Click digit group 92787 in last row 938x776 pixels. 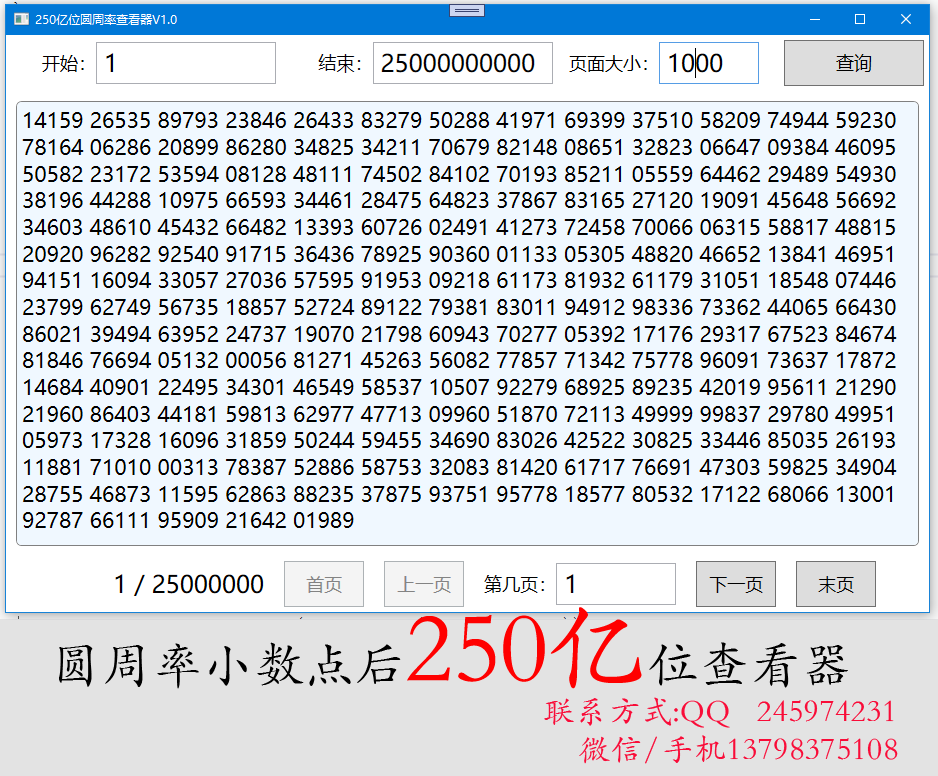coord(53,521)
